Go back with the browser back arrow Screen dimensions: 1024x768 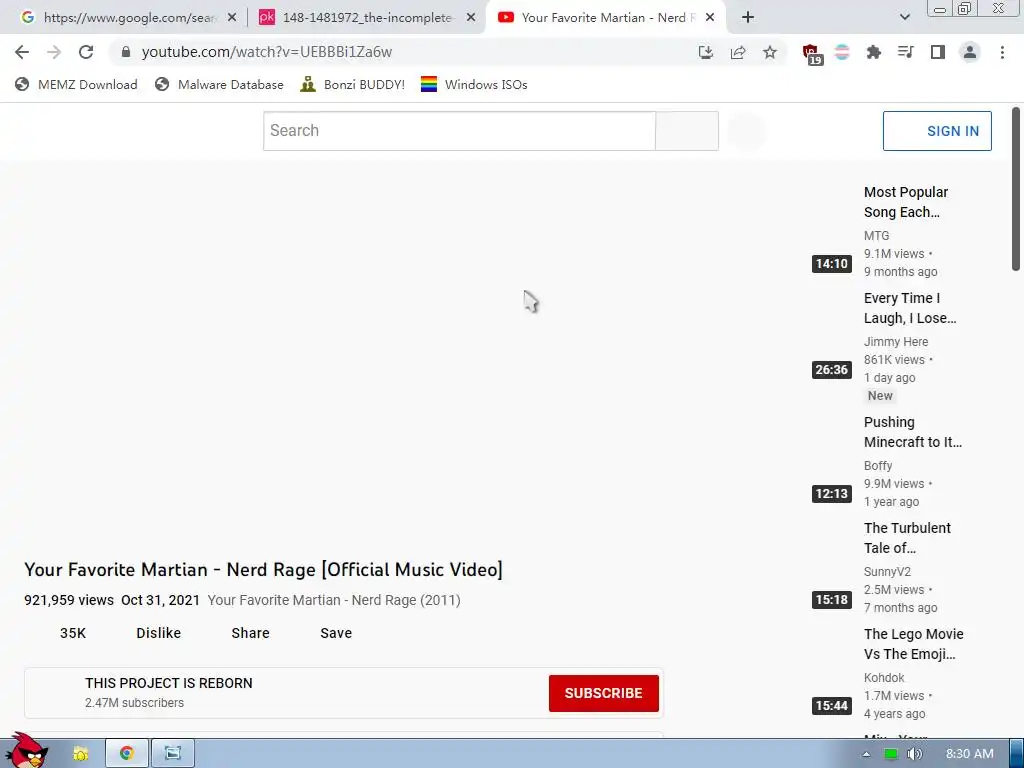click(x=22, y=52)
